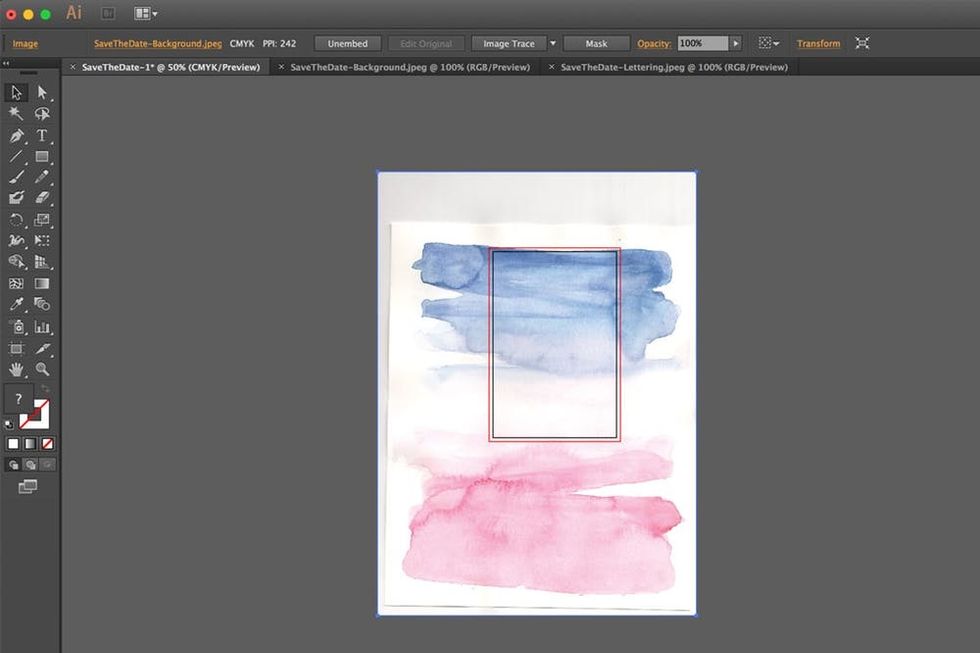This screenshot has height=653, width=980.
Task: Choose the Paintbrush tool
Action: click(x=16, y=177)
